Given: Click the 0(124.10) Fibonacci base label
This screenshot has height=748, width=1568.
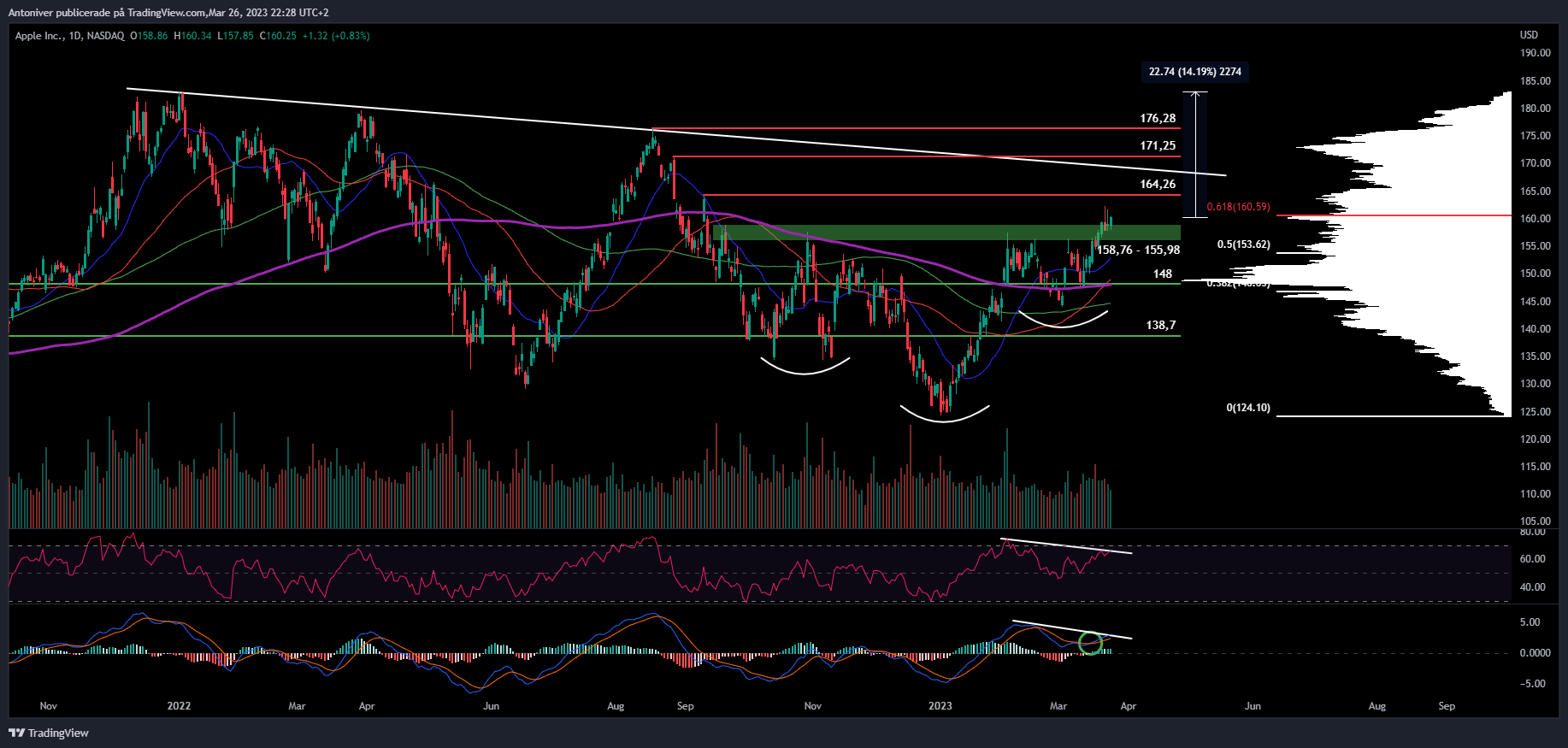Looking at the screenshot, I should (1248, 408).
